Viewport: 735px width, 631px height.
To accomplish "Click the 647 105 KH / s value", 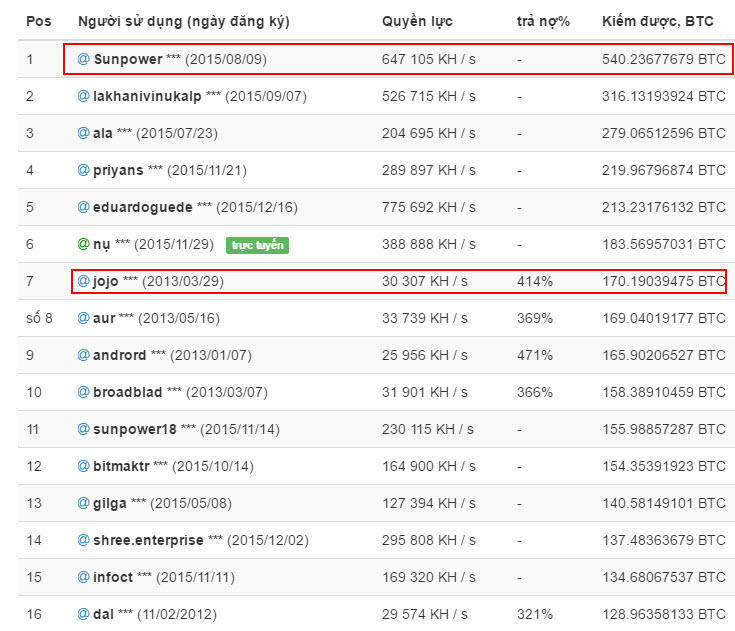I will [x=428, y=59].
